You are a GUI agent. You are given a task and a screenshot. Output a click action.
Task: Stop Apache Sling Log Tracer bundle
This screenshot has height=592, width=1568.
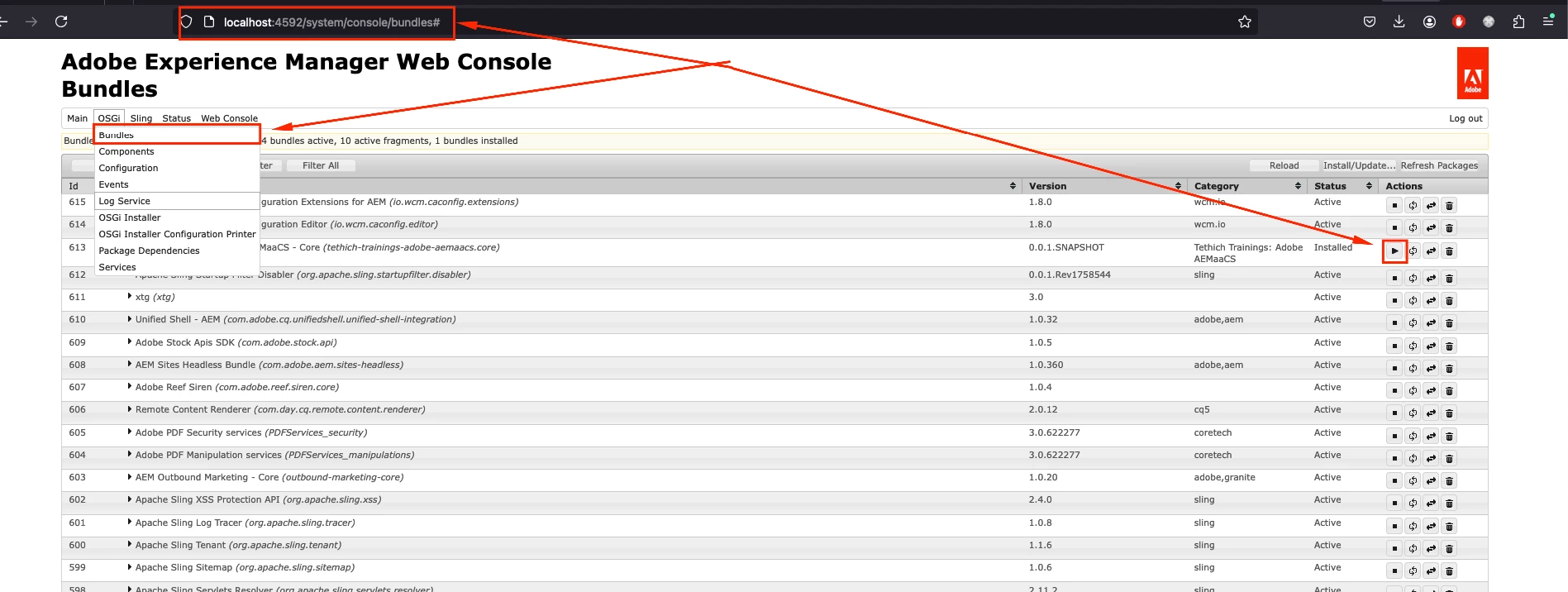[x=1394, y=526]
